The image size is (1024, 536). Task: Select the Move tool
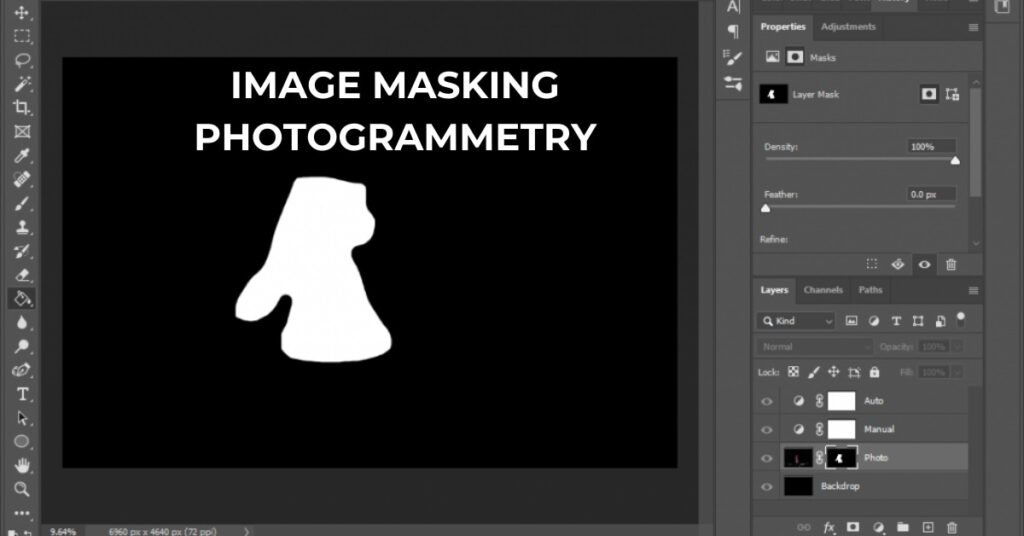[x=22, y=12]
